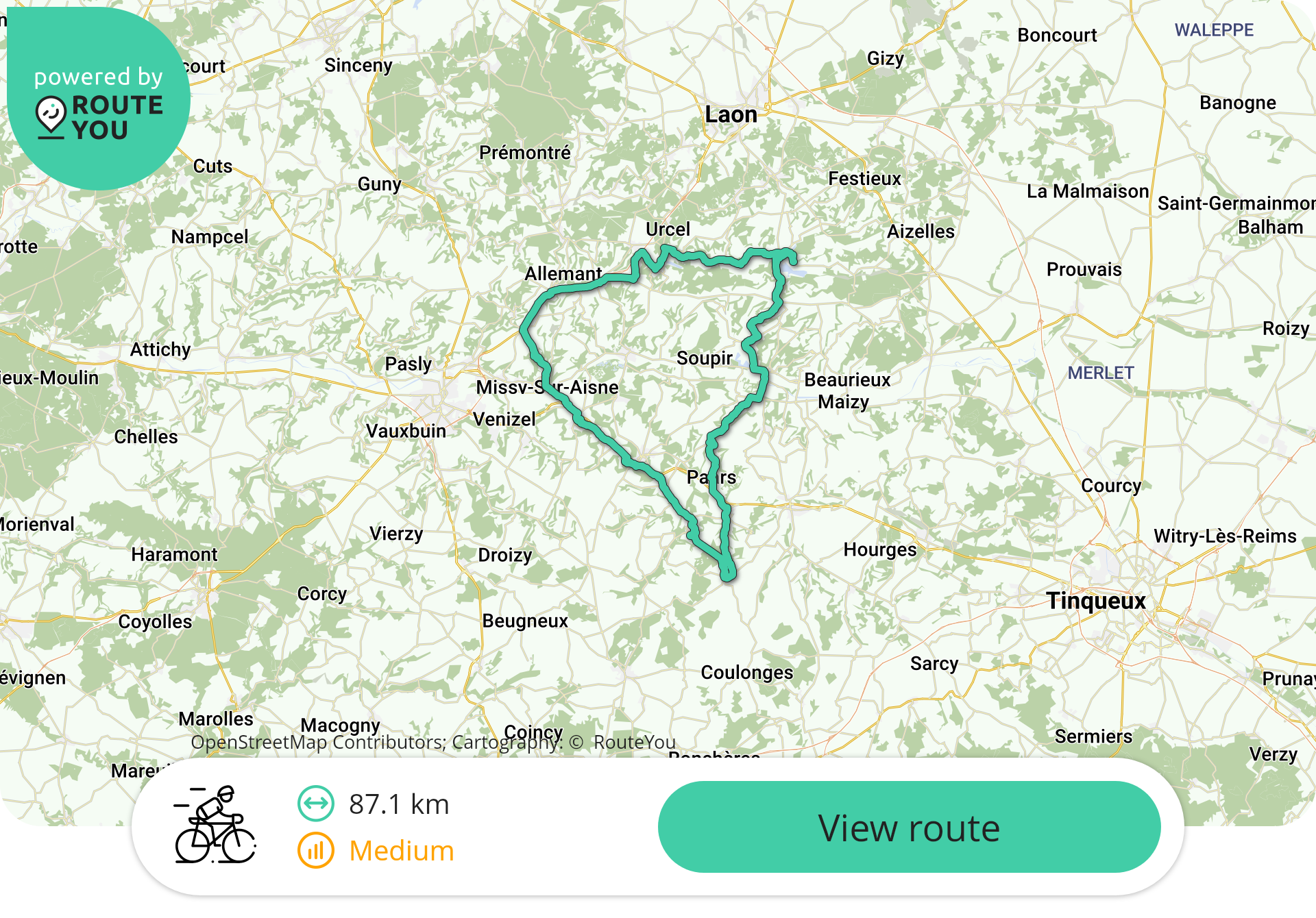Click the Tinqueux city label

pyautogui.click(x=1096, y=601)
